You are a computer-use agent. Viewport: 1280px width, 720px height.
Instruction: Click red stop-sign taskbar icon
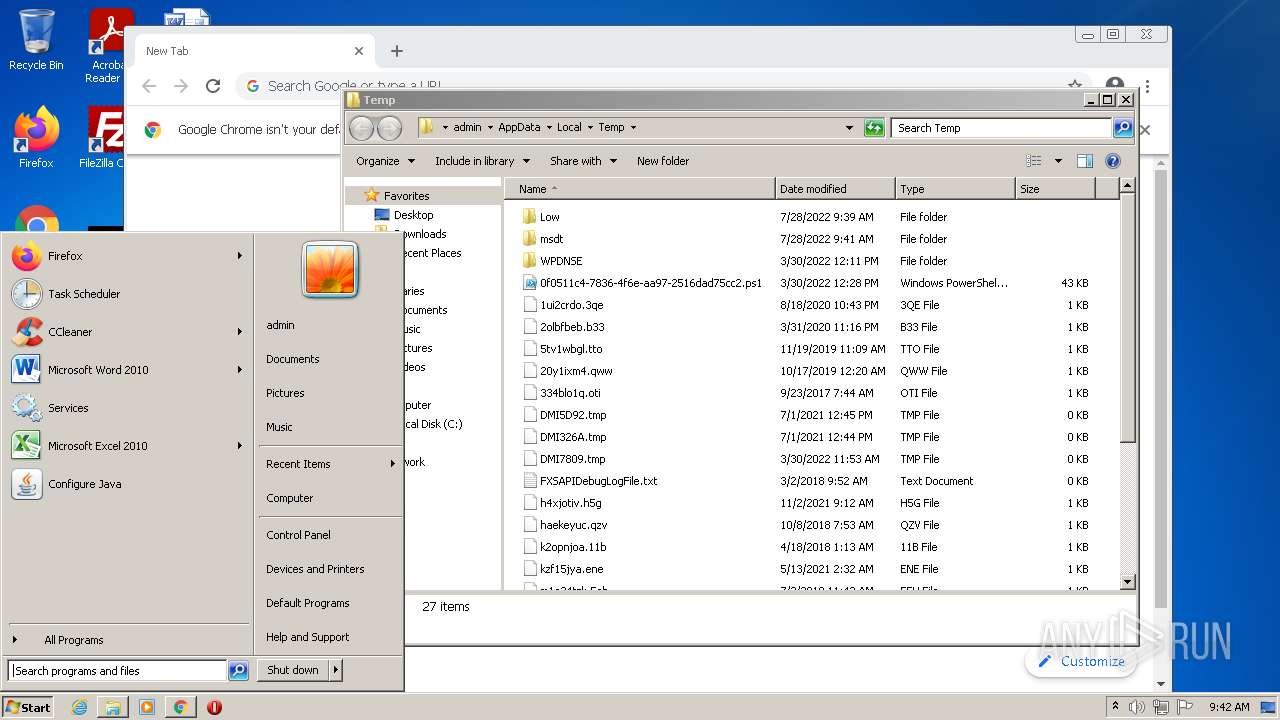point(214,707)
